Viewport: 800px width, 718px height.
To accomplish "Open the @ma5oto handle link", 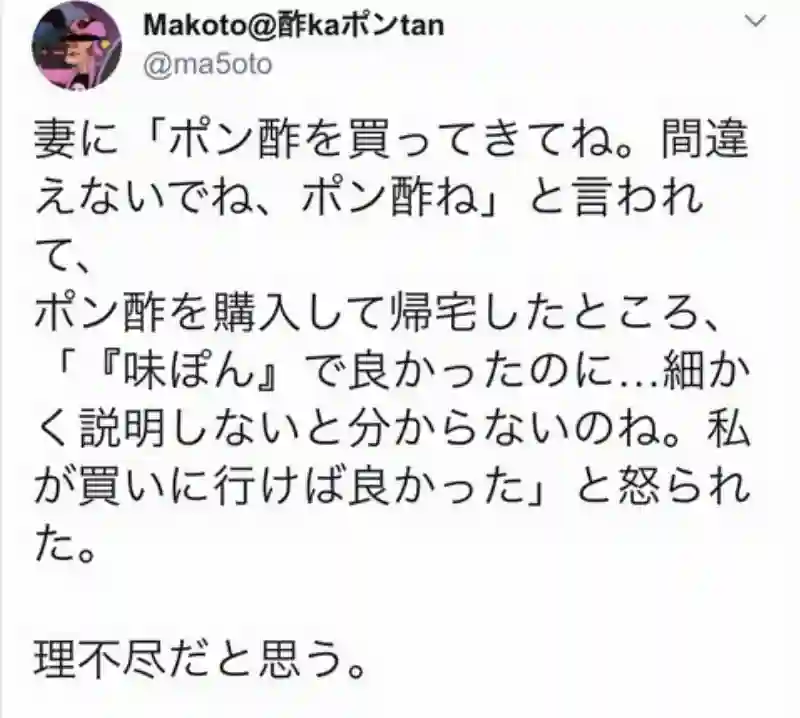I will click(x=208, y=65).
